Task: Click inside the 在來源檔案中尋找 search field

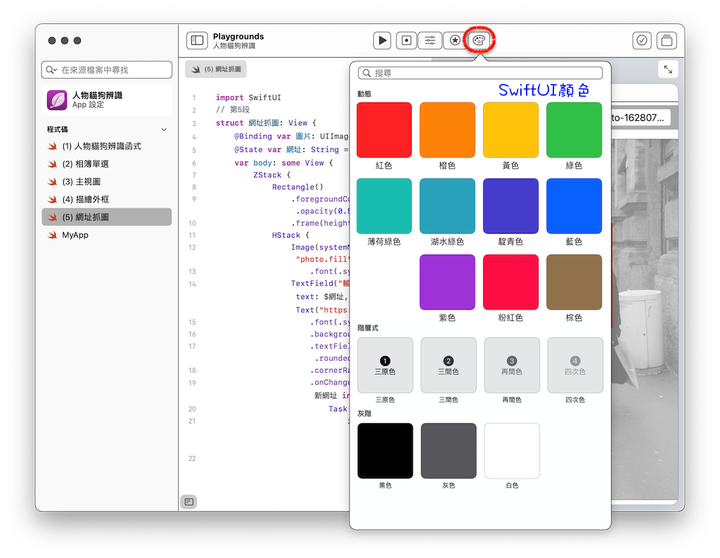Action: 107,70
